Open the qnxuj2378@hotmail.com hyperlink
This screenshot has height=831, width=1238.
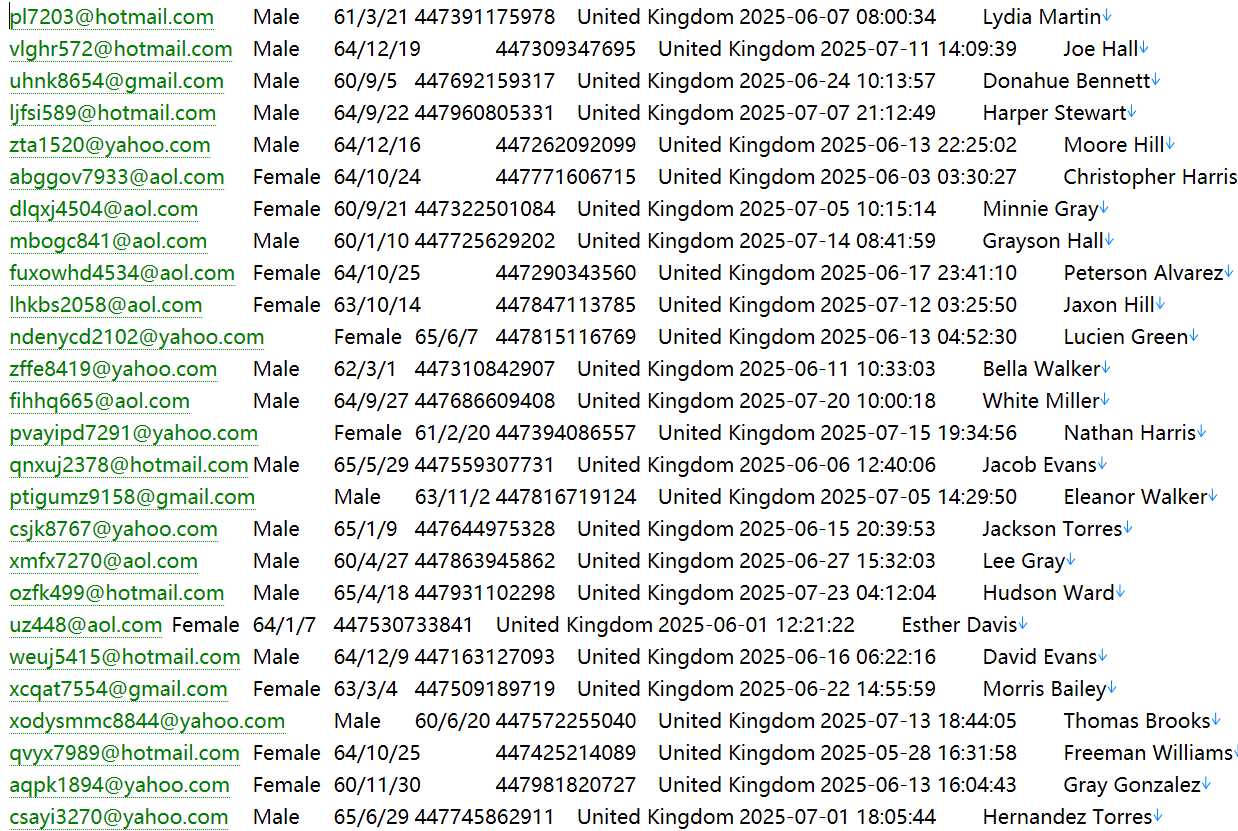[x=129, y=465]
